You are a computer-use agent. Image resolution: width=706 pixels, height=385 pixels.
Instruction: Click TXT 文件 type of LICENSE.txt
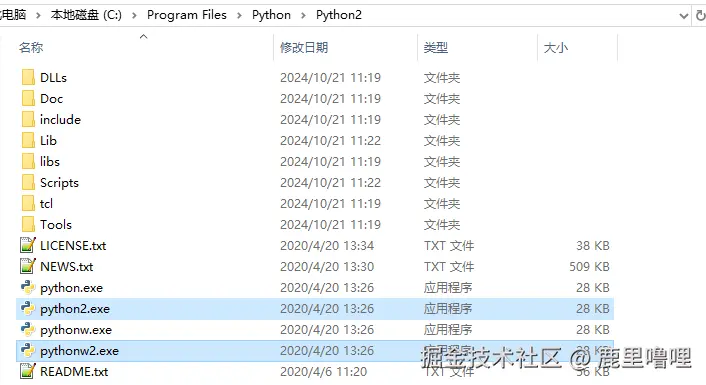coord(448,246)
